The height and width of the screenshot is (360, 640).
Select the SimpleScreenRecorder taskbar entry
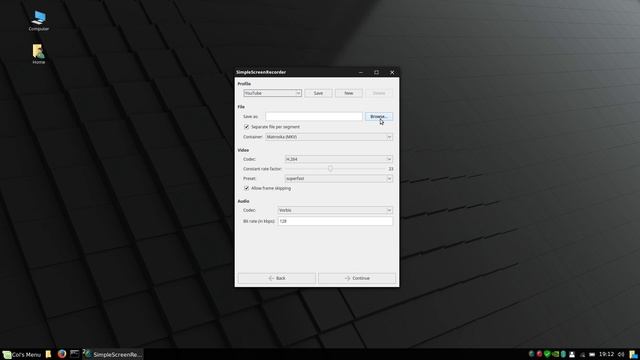[x=113, y=354]
